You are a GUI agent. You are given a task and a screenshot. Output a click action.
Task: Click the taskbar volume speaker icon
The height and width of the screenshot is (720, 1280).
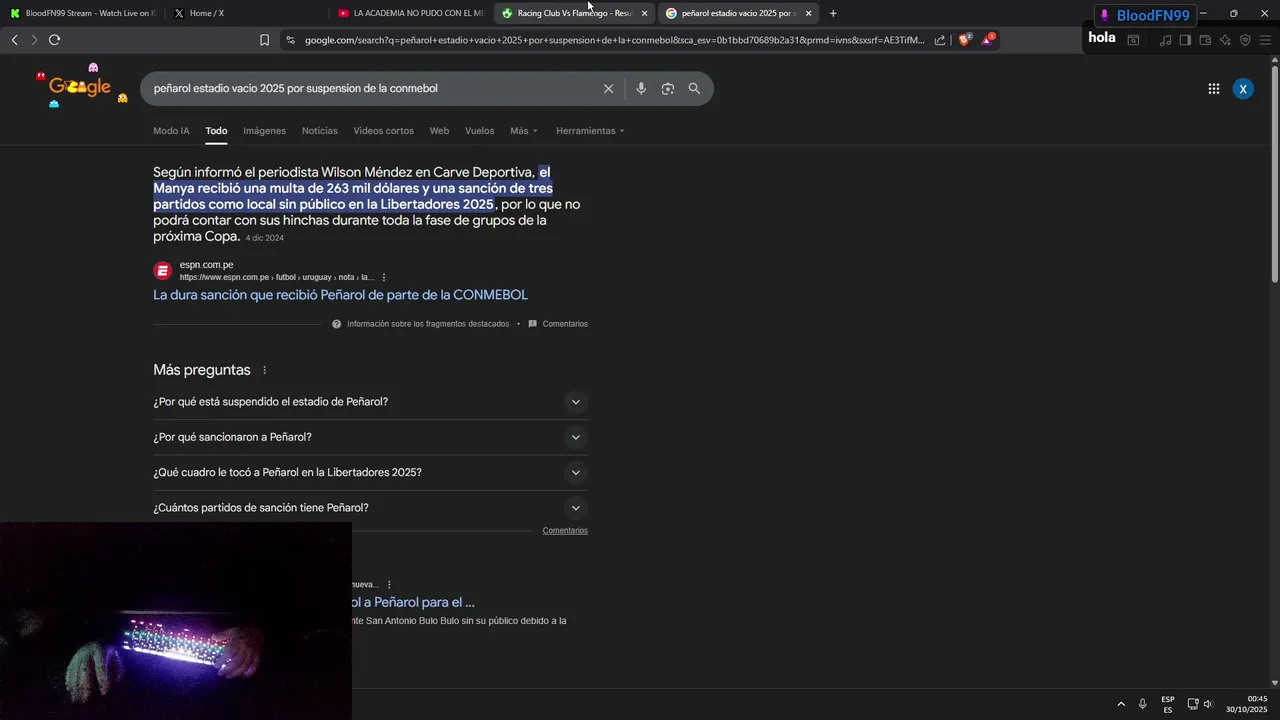(x=1208, y=704)
